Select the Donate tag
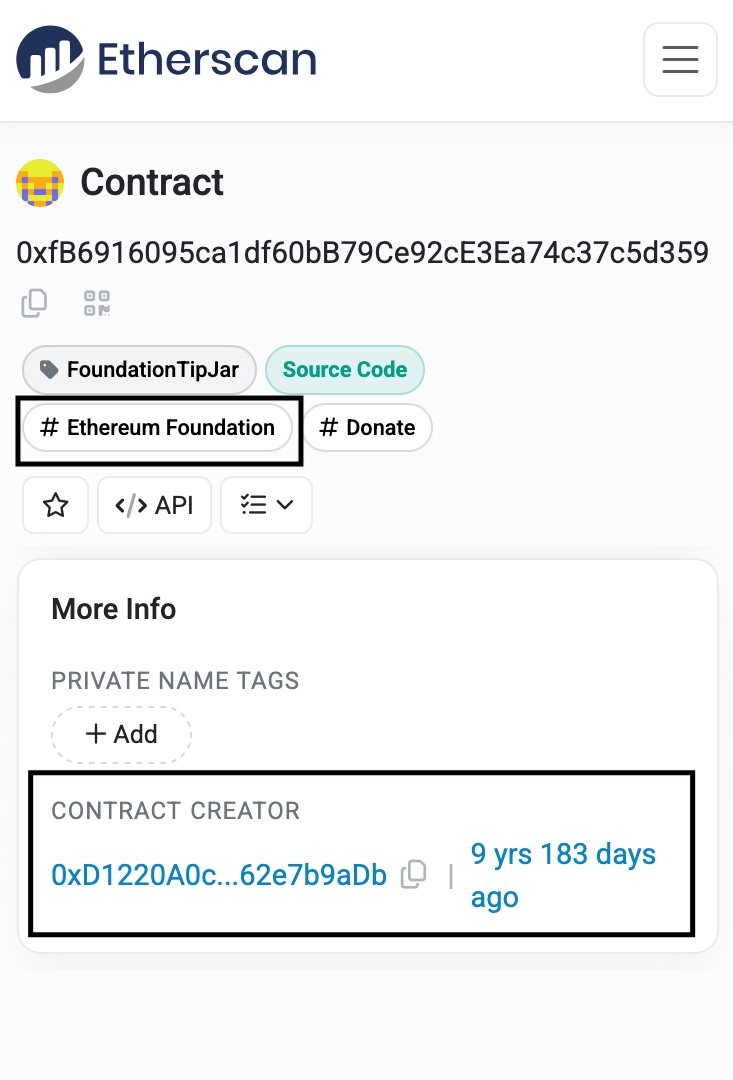The height and width of the screenshot is (1080, 733). coord(368,427)
